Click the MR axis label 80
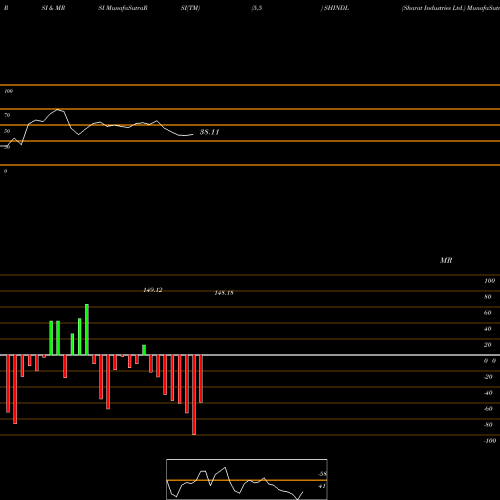Image resolution: width=500 pixels, height=500 pixels. 488,297
